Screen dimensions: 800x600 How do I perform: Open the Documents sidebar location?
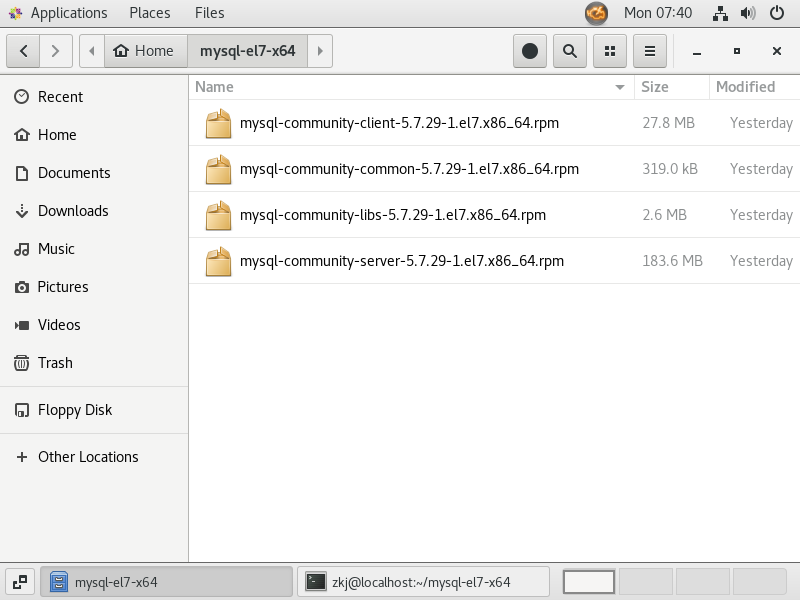coord(94,173)
